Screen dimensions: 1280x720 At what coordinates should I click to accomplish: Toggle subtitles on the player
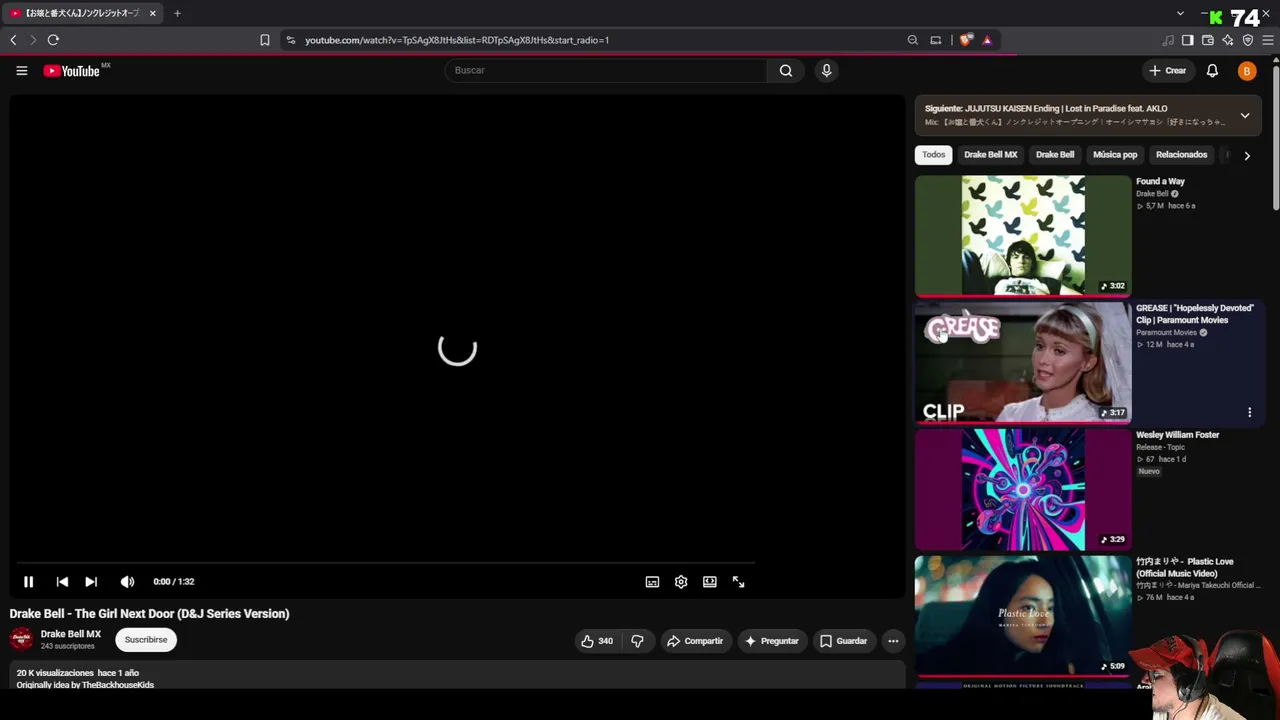tap(652, 582)
